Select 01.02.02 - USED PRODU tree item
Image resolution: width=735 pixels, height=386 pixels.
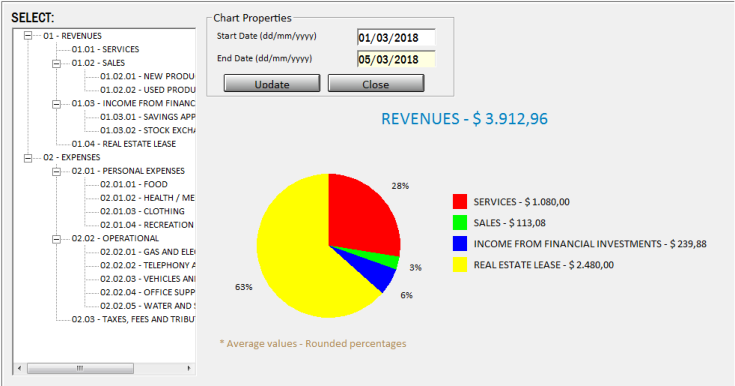click(x=147, y=90)
